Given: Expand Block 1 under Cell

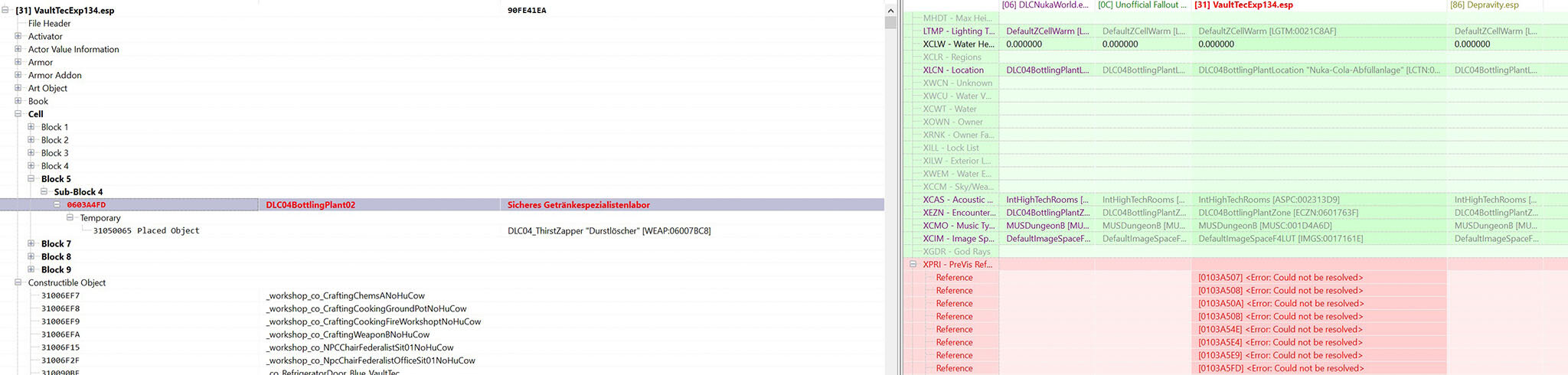Looking at the screenshot, I should pyautogui.click(x=31, y=127).
